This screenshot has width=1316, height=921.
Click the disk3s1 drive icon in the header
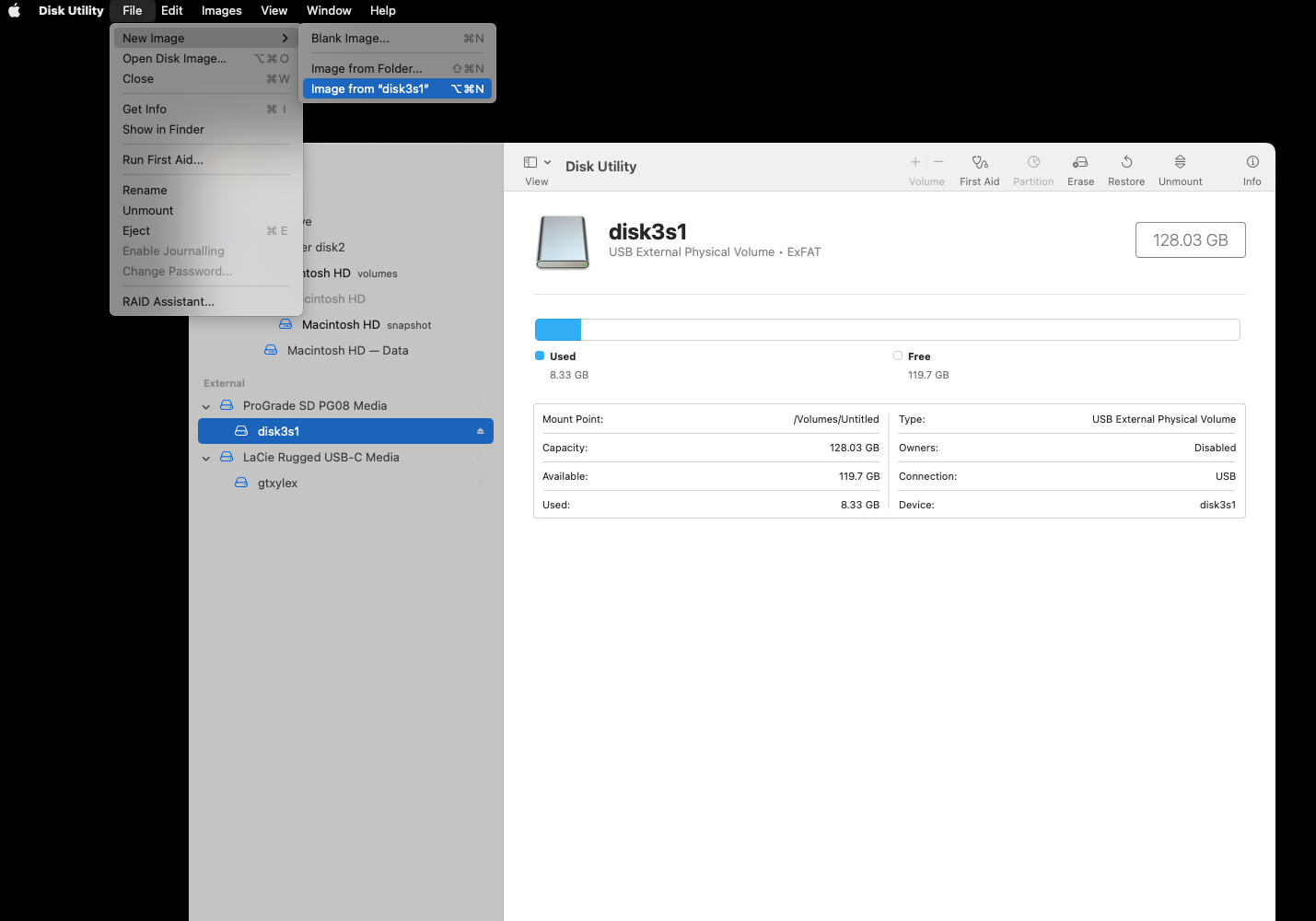pos(562,241)
